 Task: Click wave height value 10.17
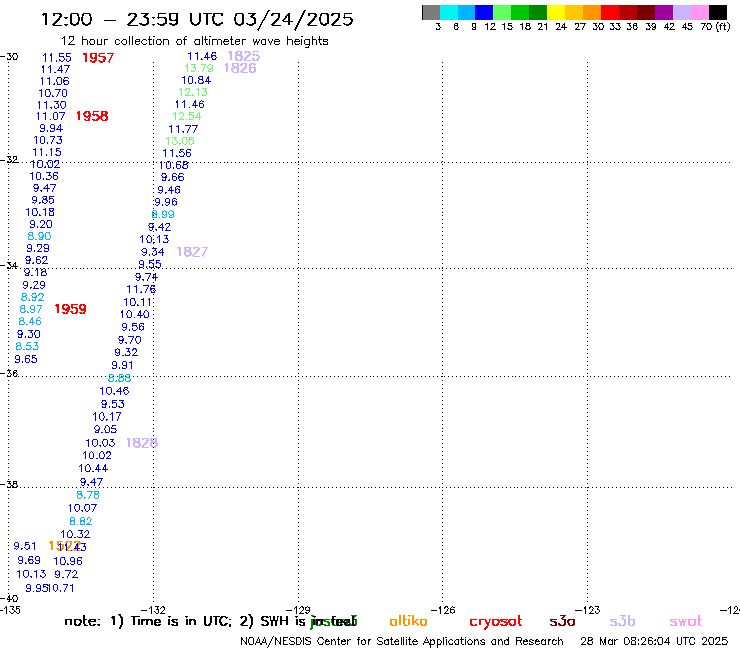pos(107,417)
